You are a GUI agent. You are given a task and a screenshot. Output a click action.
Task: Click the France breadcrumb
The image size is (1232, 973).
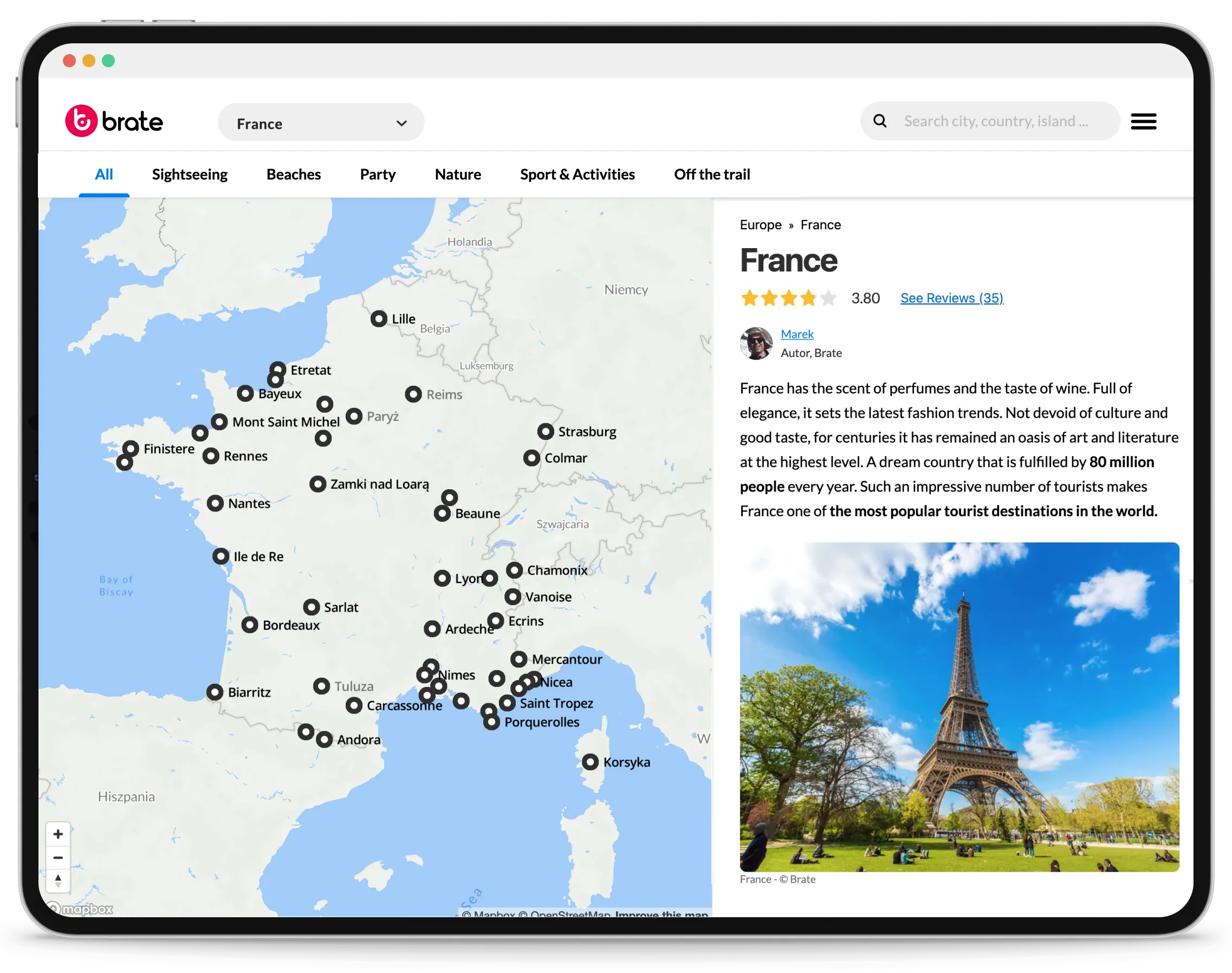(x=820, y=224)
